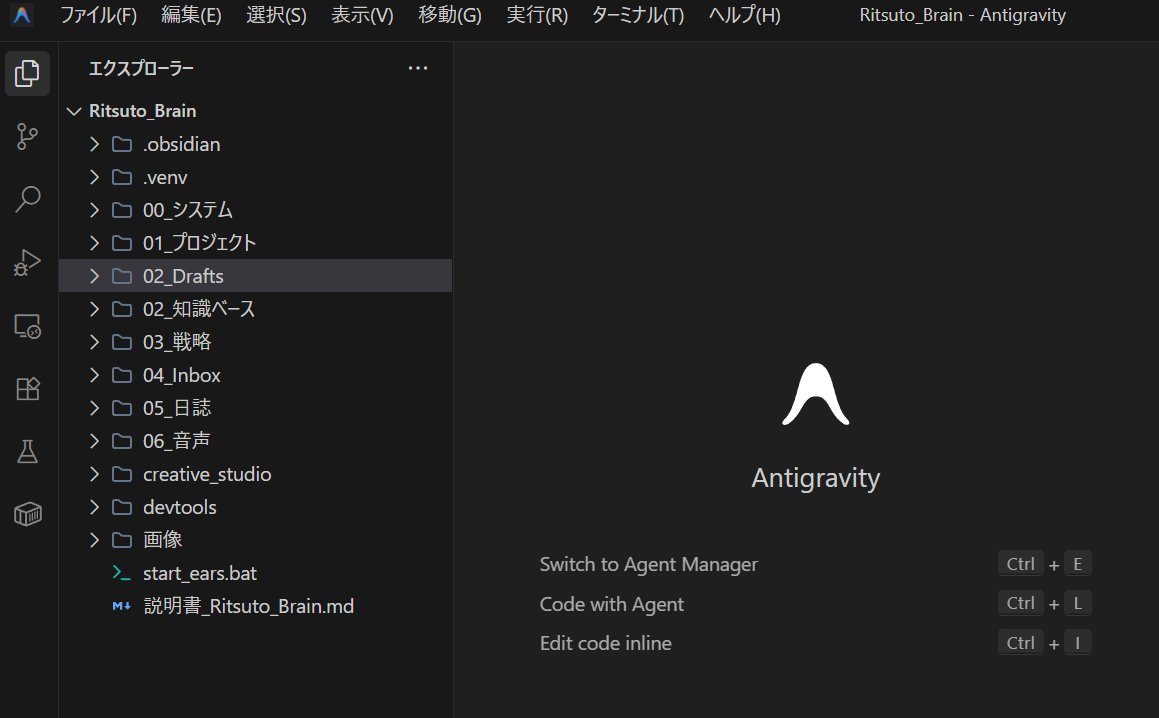Expand the 03_戦略 folder chevron

94,342
